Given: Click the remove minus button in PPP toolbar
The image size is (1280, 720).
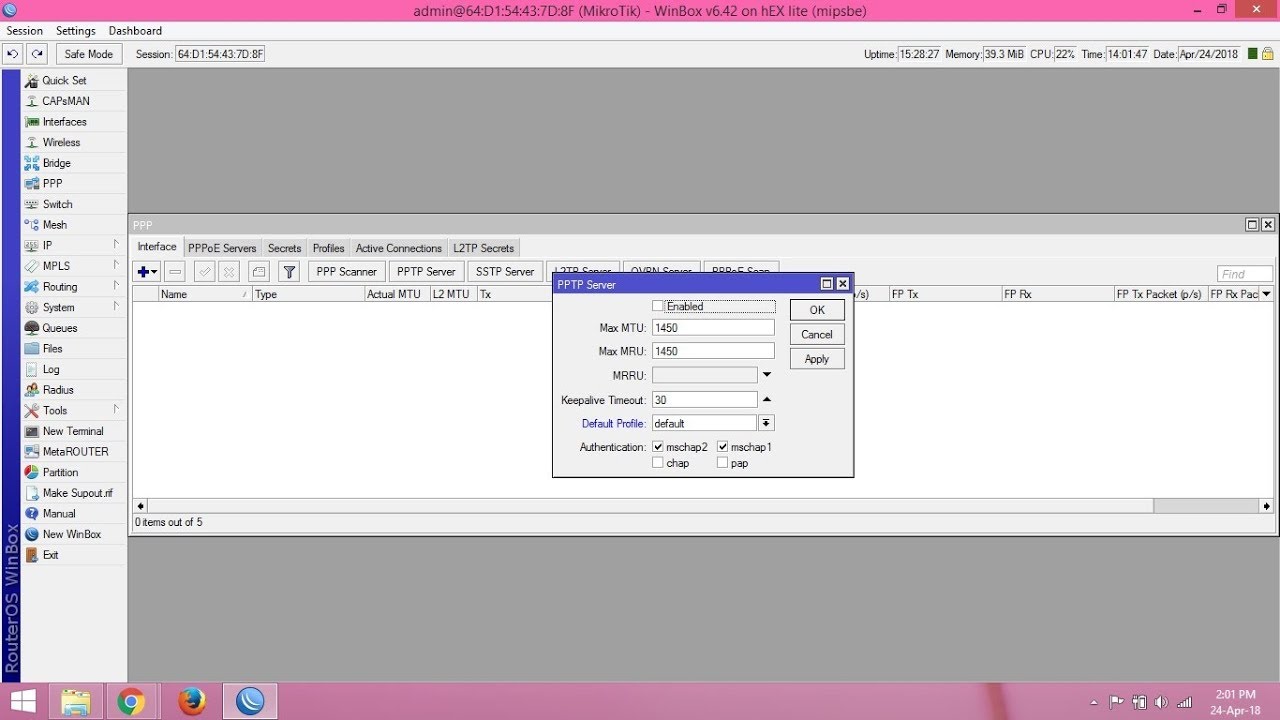Looking at the screenshot, I should tap(175, 271).
